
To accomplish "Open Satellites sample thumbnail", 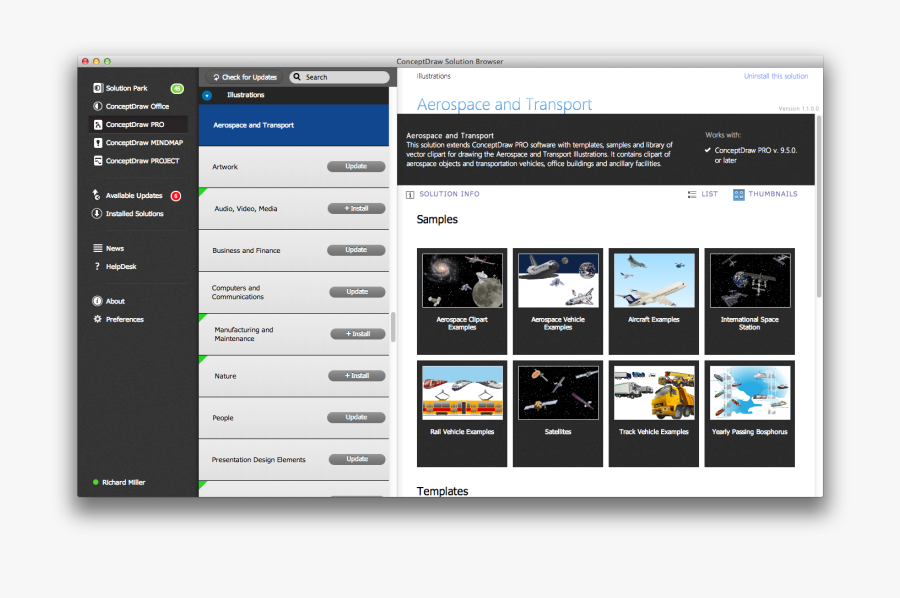I will [x=558, y=414].
